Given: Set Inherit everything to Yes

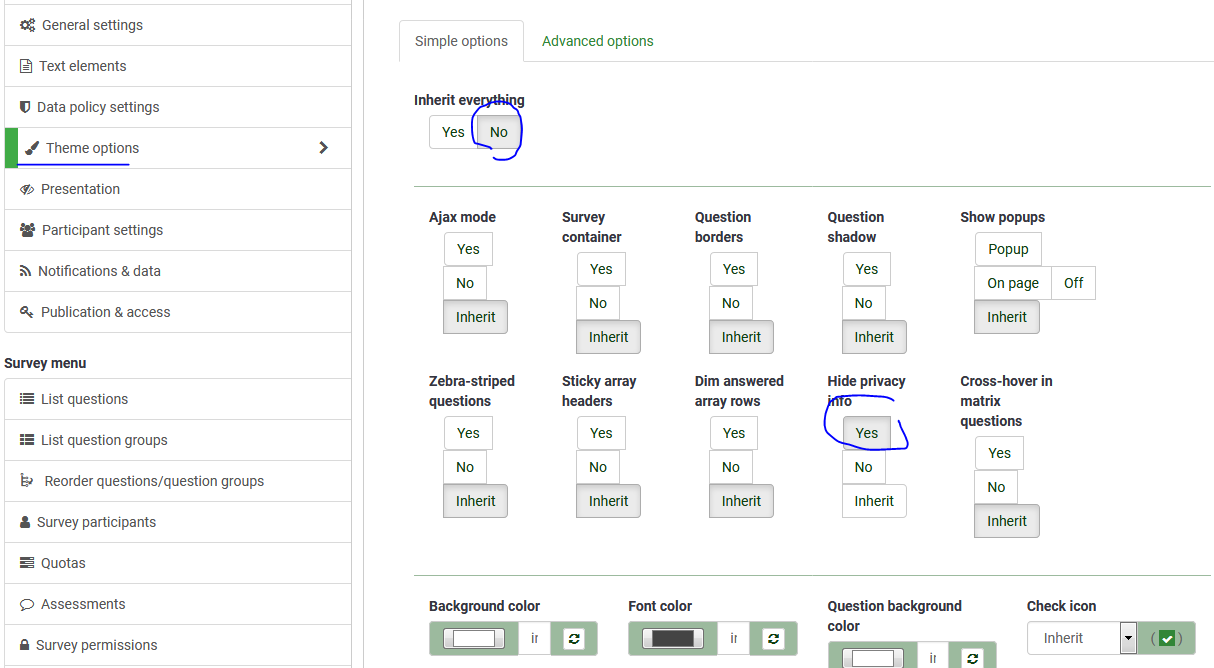Looking at the screenshot, I should tap(453, 132).
